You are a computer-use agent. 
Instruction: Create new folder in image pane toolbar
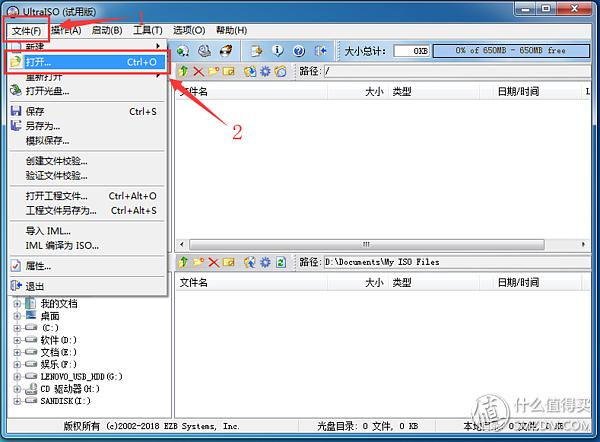[213, 71]
